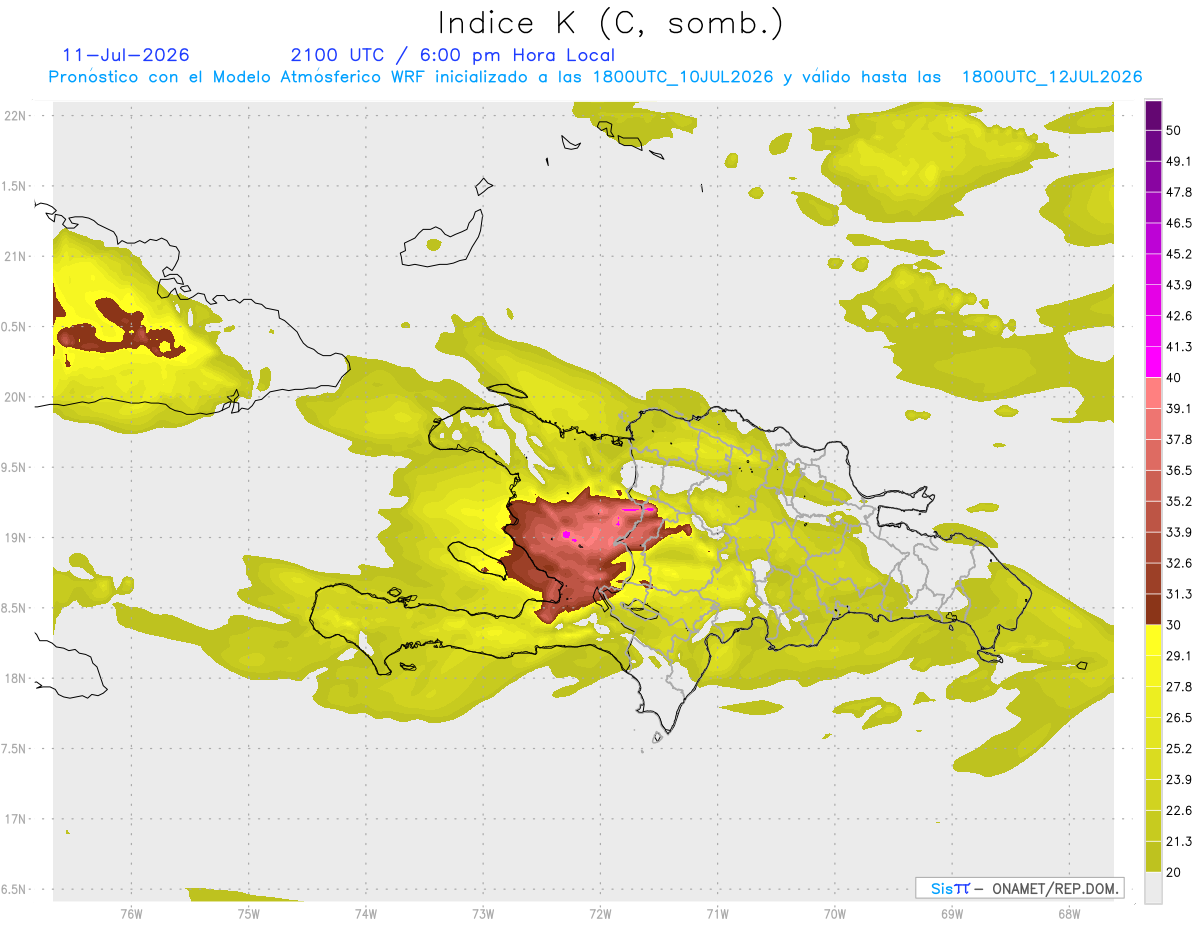The width and height of the screenshot is (1200, 927).
Task: Click the colorbar value 37.8
Action: click(1178, 439)
